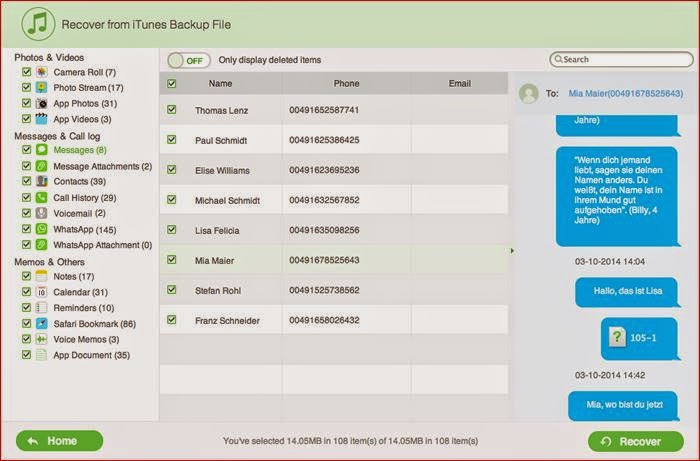Select Messages (8) category
This screenshot has width=700, height=461.
80,150
